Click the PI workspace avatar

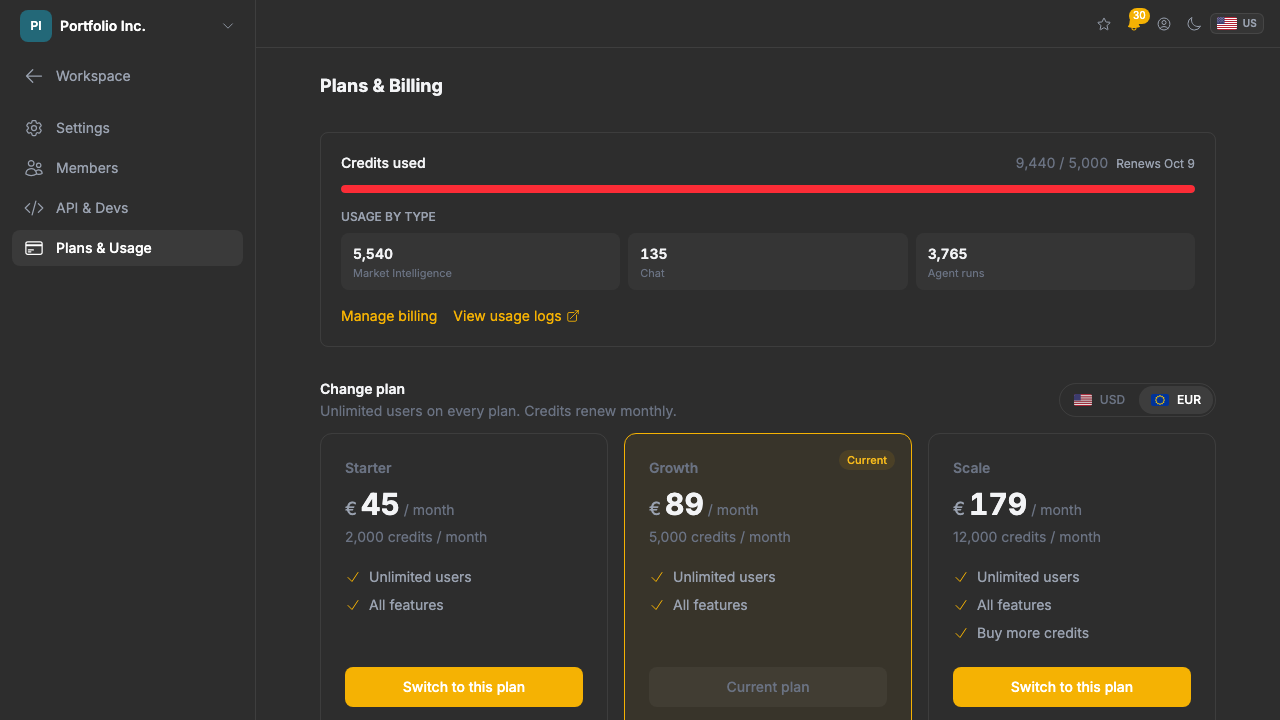[x=36, y=26]
